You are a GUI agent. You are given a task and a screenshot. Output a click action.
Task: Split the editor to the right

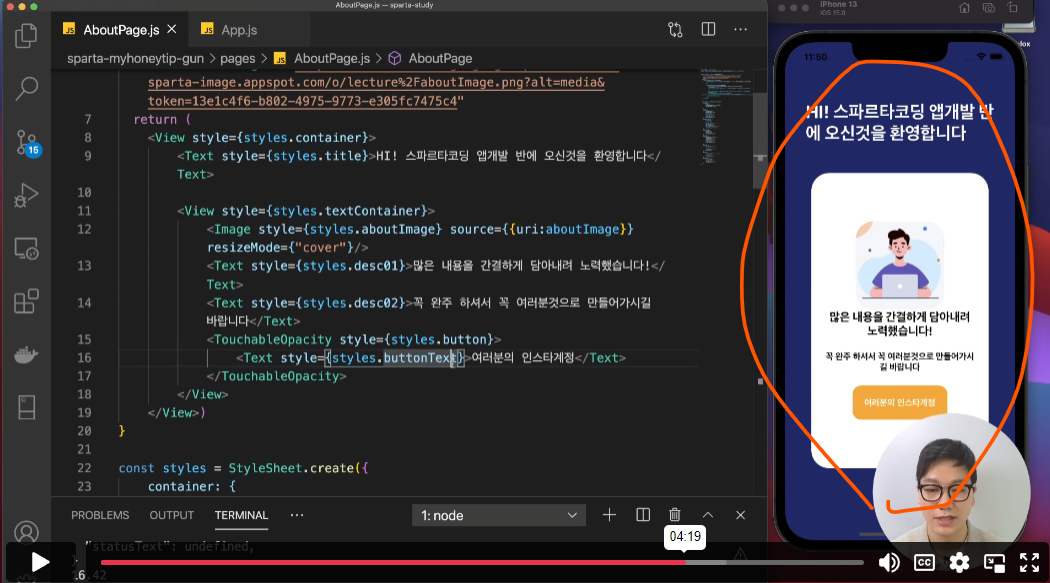point(708,29)
